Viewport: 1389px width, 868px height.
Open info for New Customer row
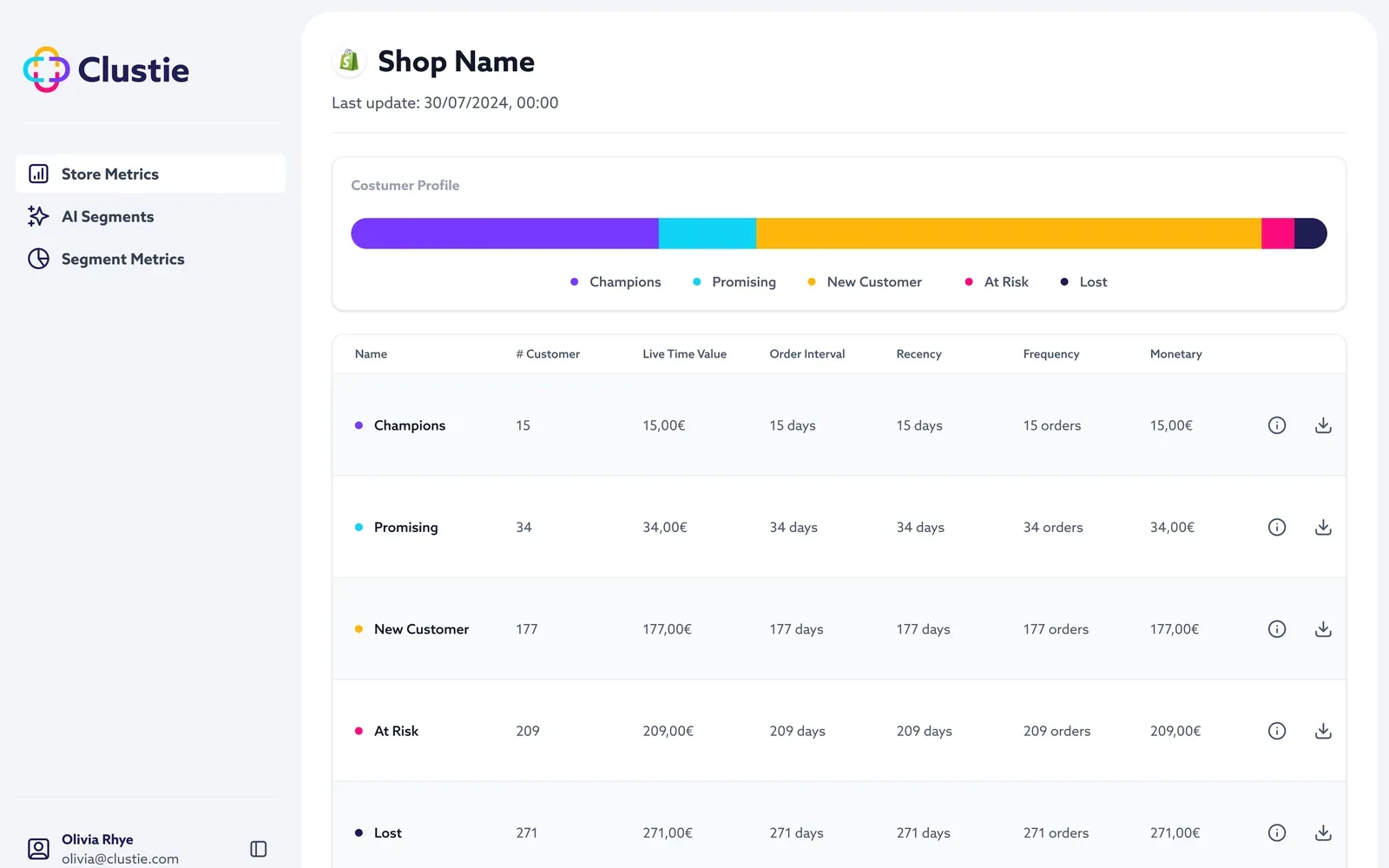[x=1277, y=629]
